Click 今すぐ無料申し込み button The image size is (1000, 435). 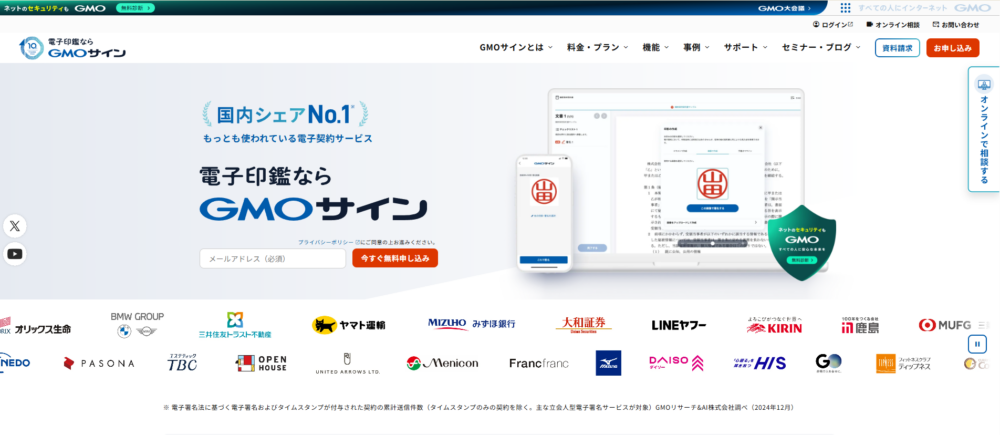coord(395,258)
